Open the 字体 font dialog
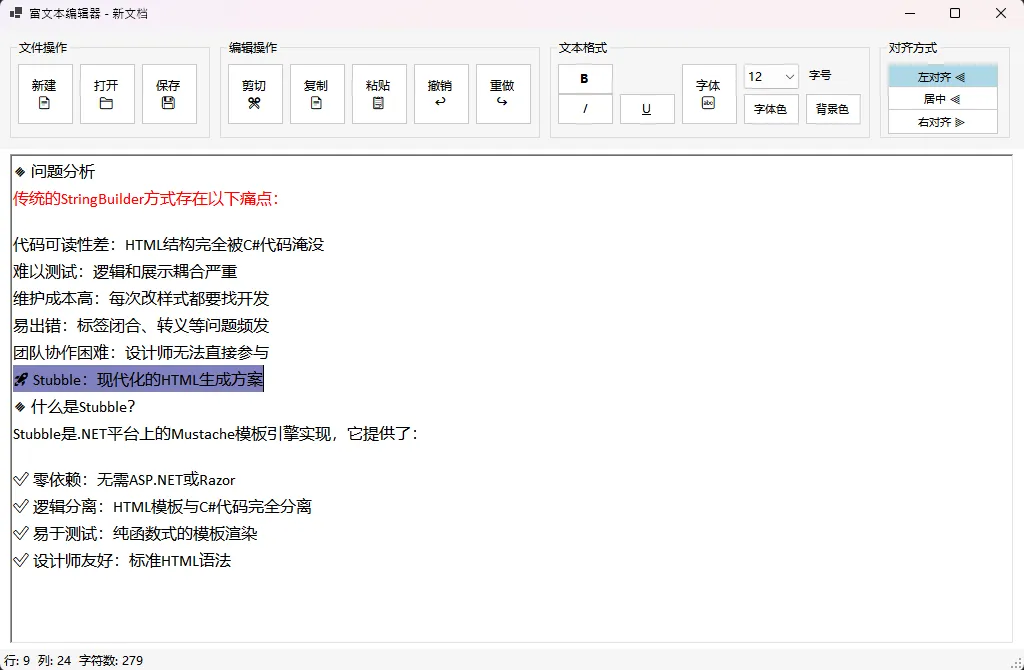The image size is (1024, 670). pyautogui.click(x=709, y=94)
